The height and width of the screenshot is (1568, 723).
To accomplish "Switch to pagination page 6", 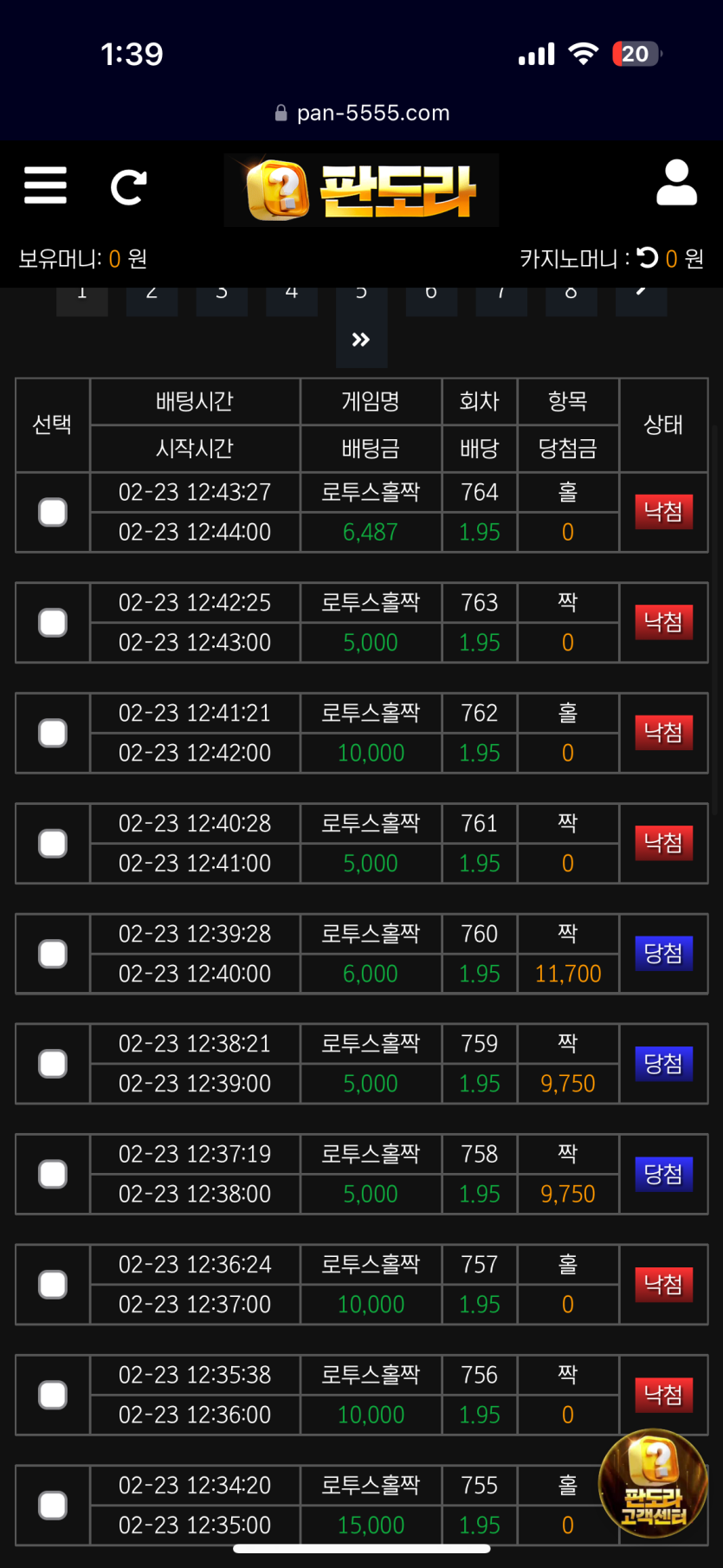I will [x=431, y=295].
